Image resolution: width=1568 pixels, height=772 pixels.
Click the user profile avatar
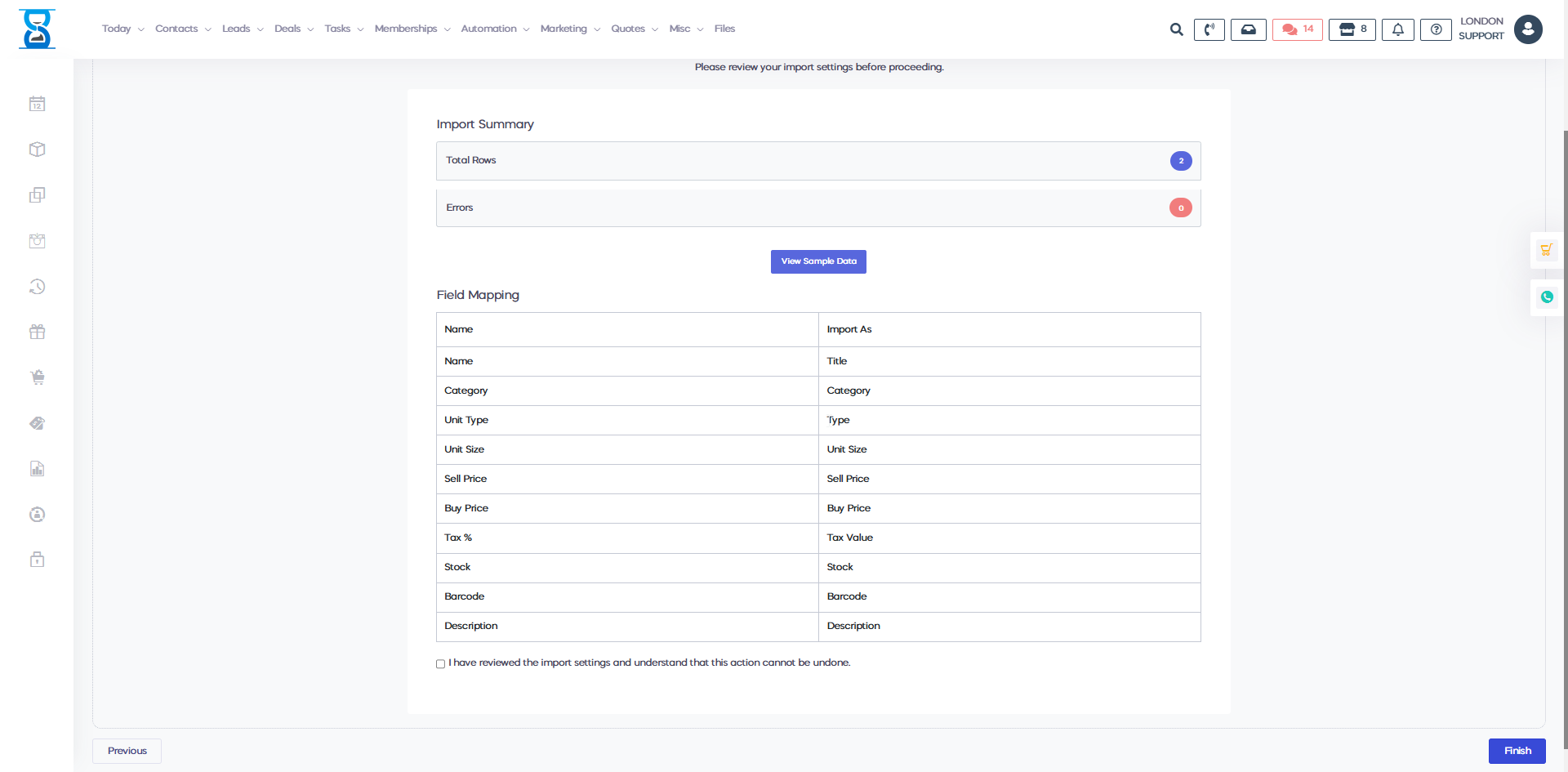coord(1528,29)
